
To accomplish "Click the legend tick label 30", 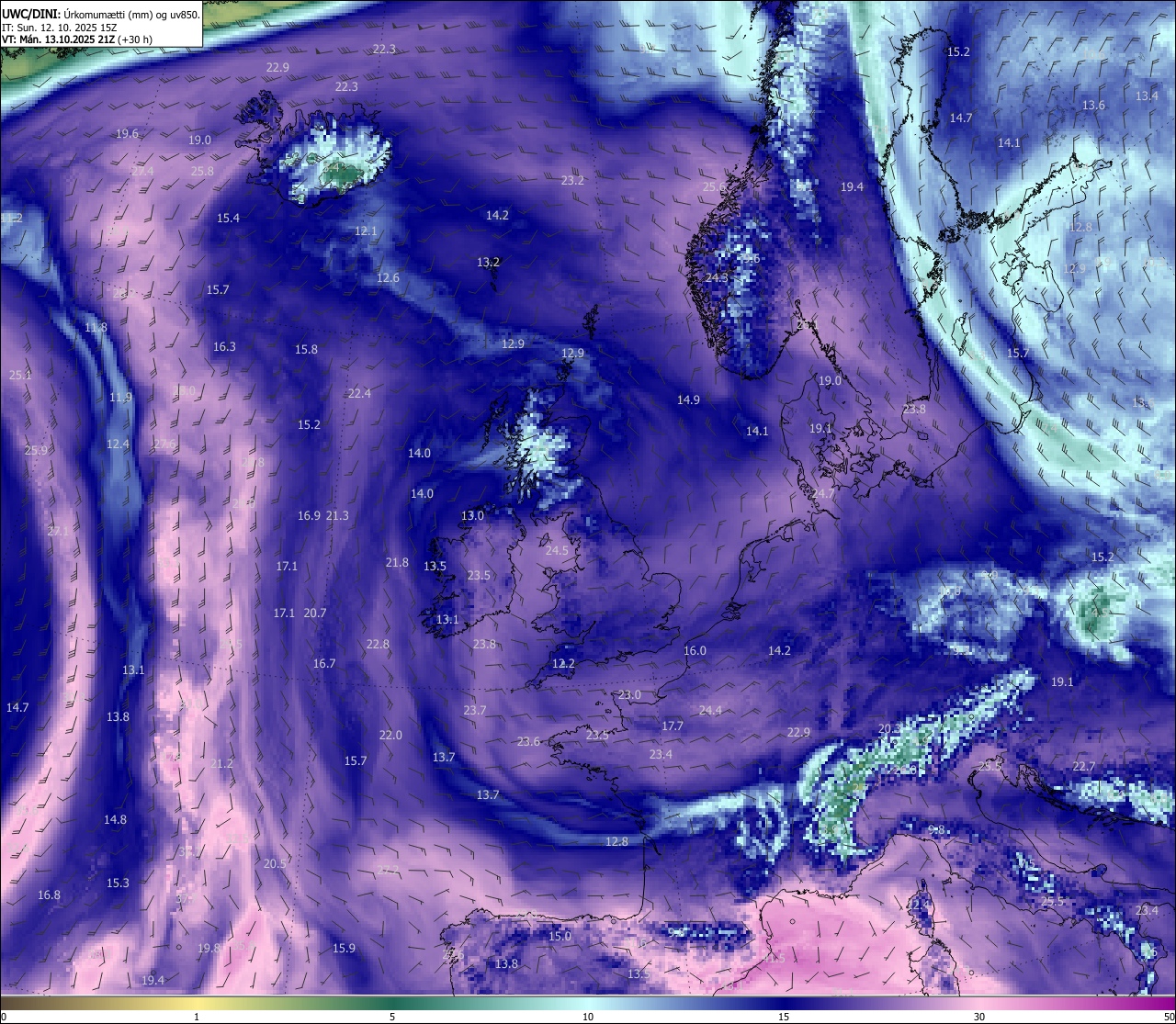I will 979,1017.
